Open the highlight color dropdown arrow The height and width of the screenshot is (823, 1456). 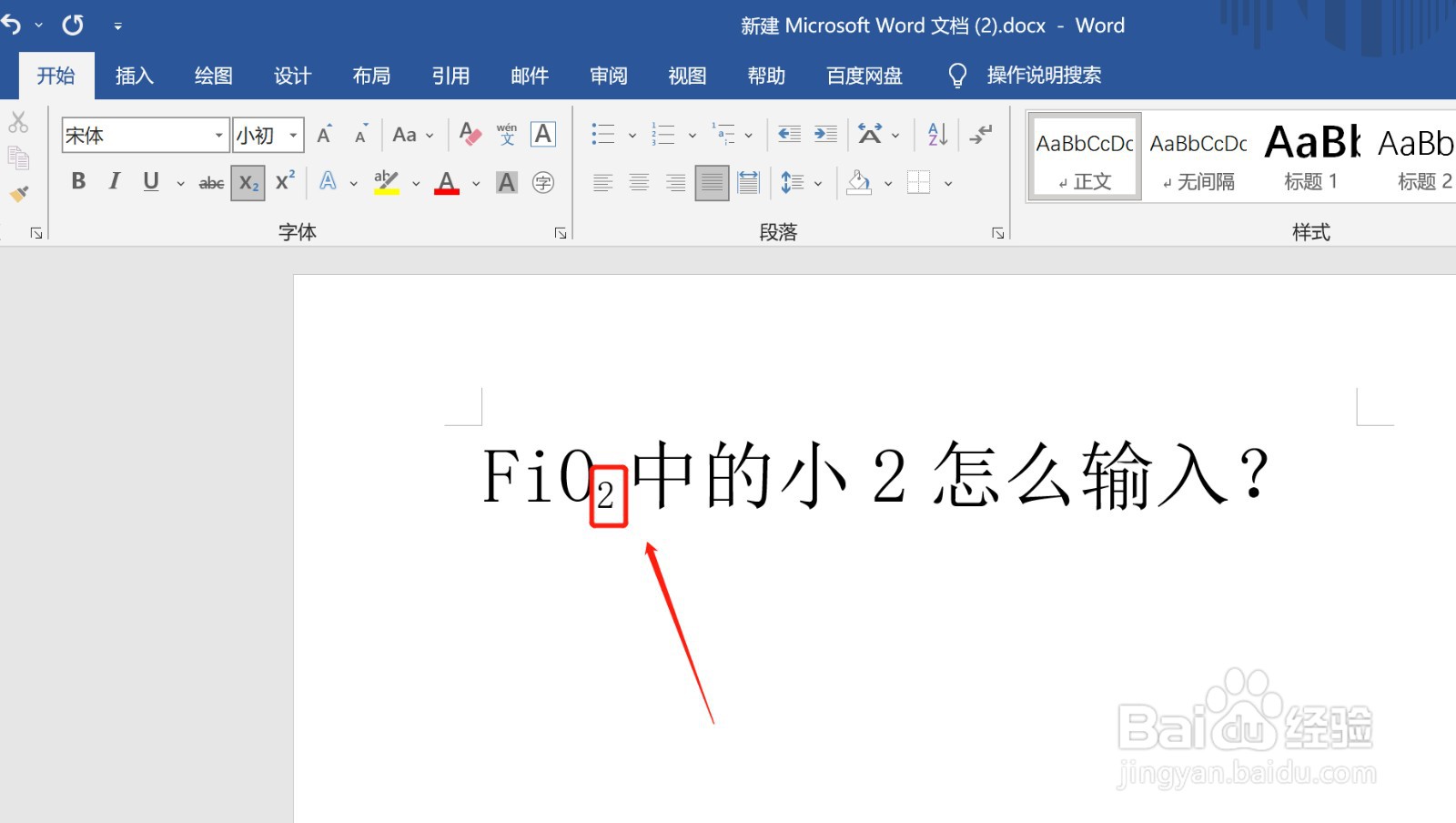coord(416,183)
